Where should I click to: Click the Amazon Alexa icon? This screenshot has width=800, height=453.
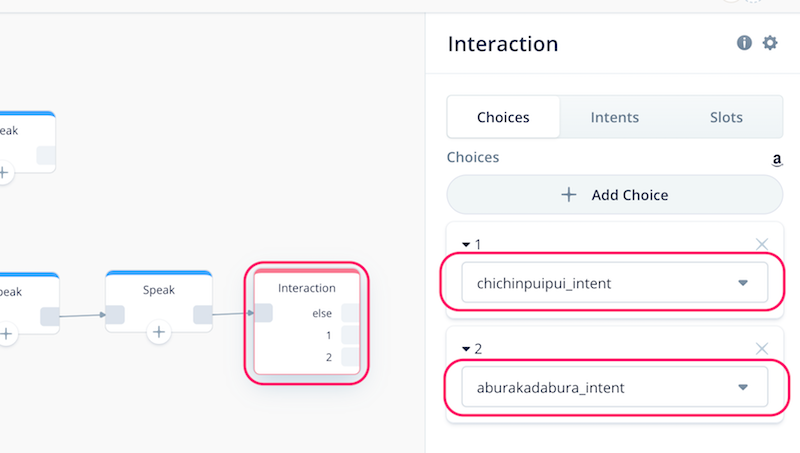[x=777, y=160]
